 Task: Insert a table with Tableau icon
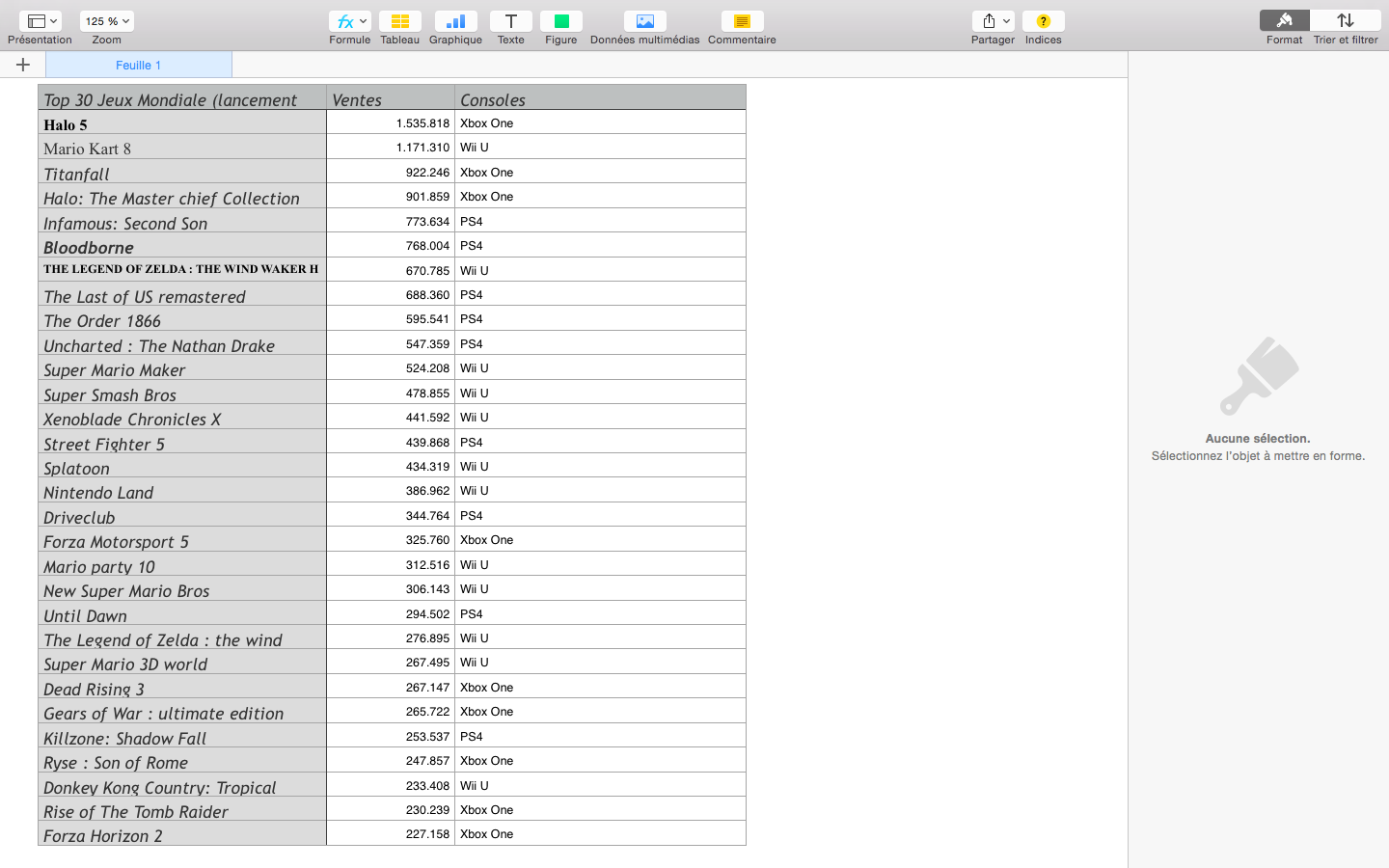[399, 21]
